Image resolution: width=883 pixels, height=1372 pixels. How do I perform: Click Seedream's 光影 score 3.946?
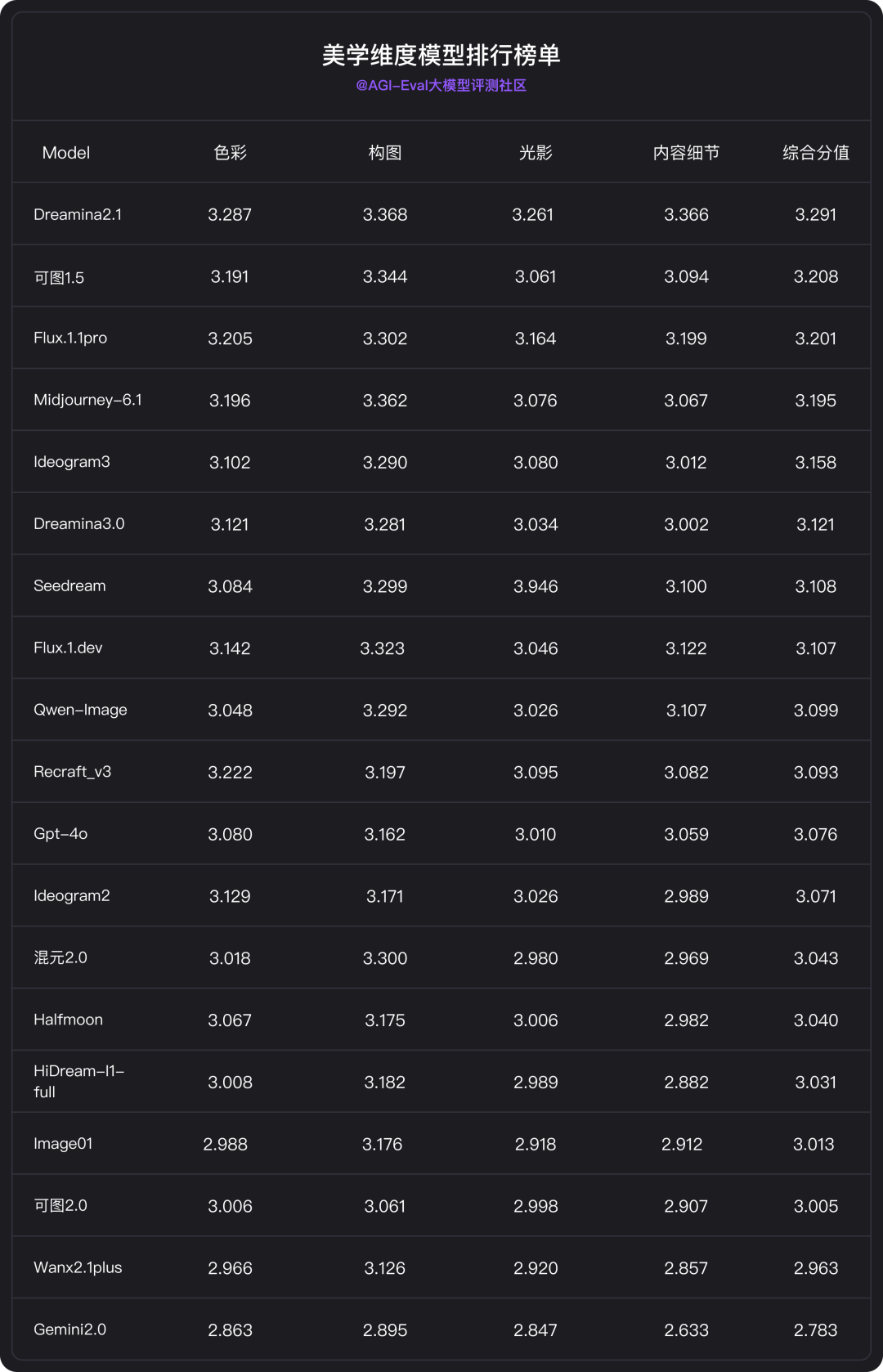click(x=536, y=586)
